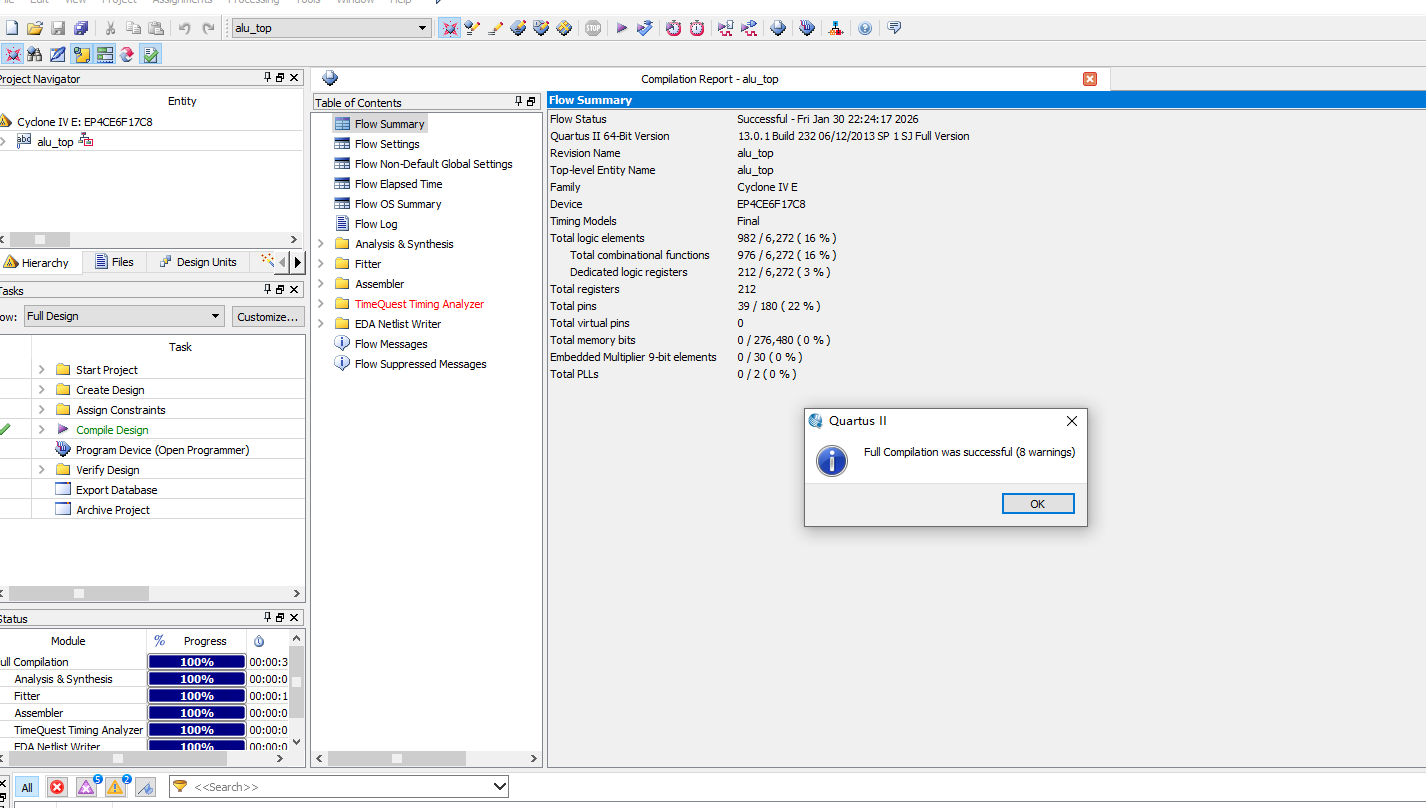The image size is (1426, 808).
Task: Click the funnel icon in the message search box
Action: (180, 786)
